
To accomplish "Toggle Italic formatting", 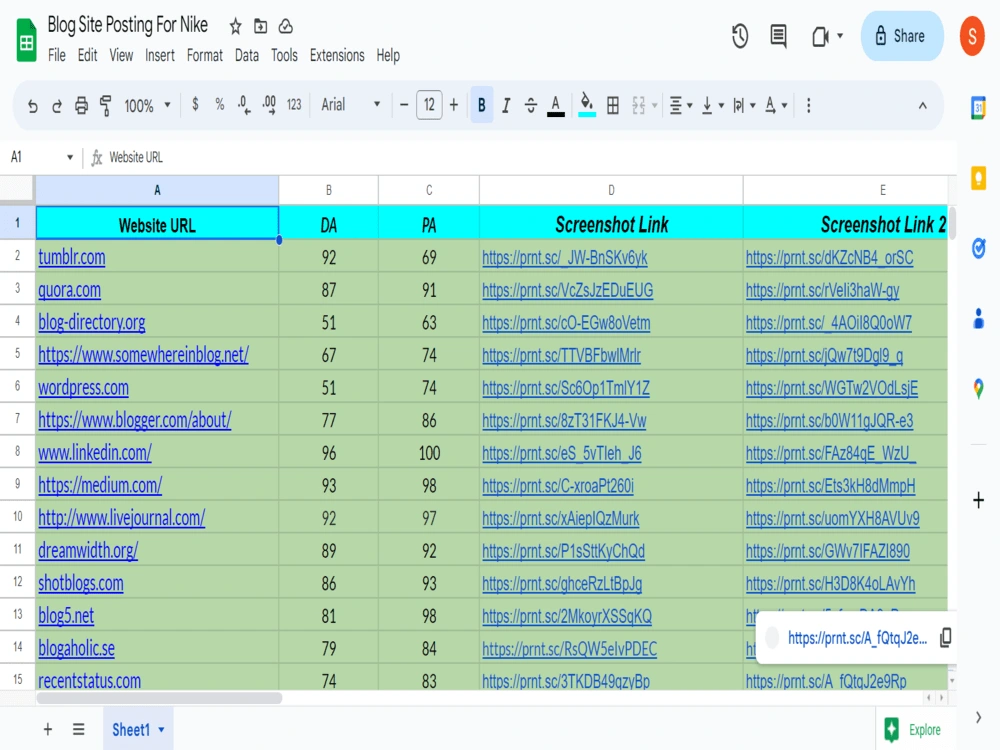I will (506, 105).
